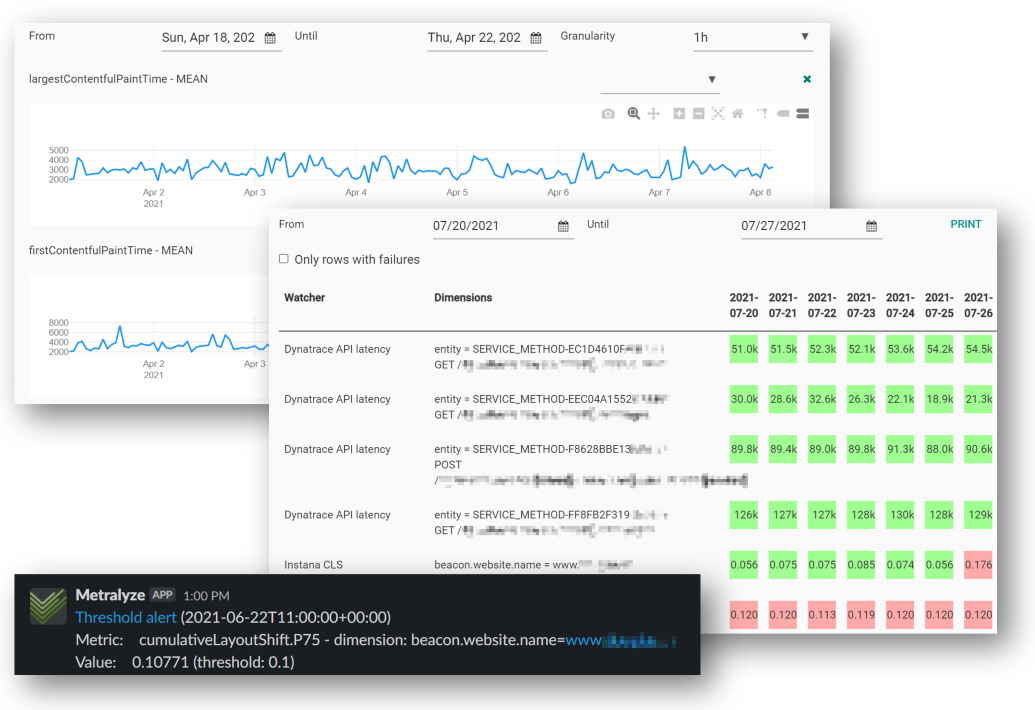Click the Until field 07/27/2021

click(811, 226)
